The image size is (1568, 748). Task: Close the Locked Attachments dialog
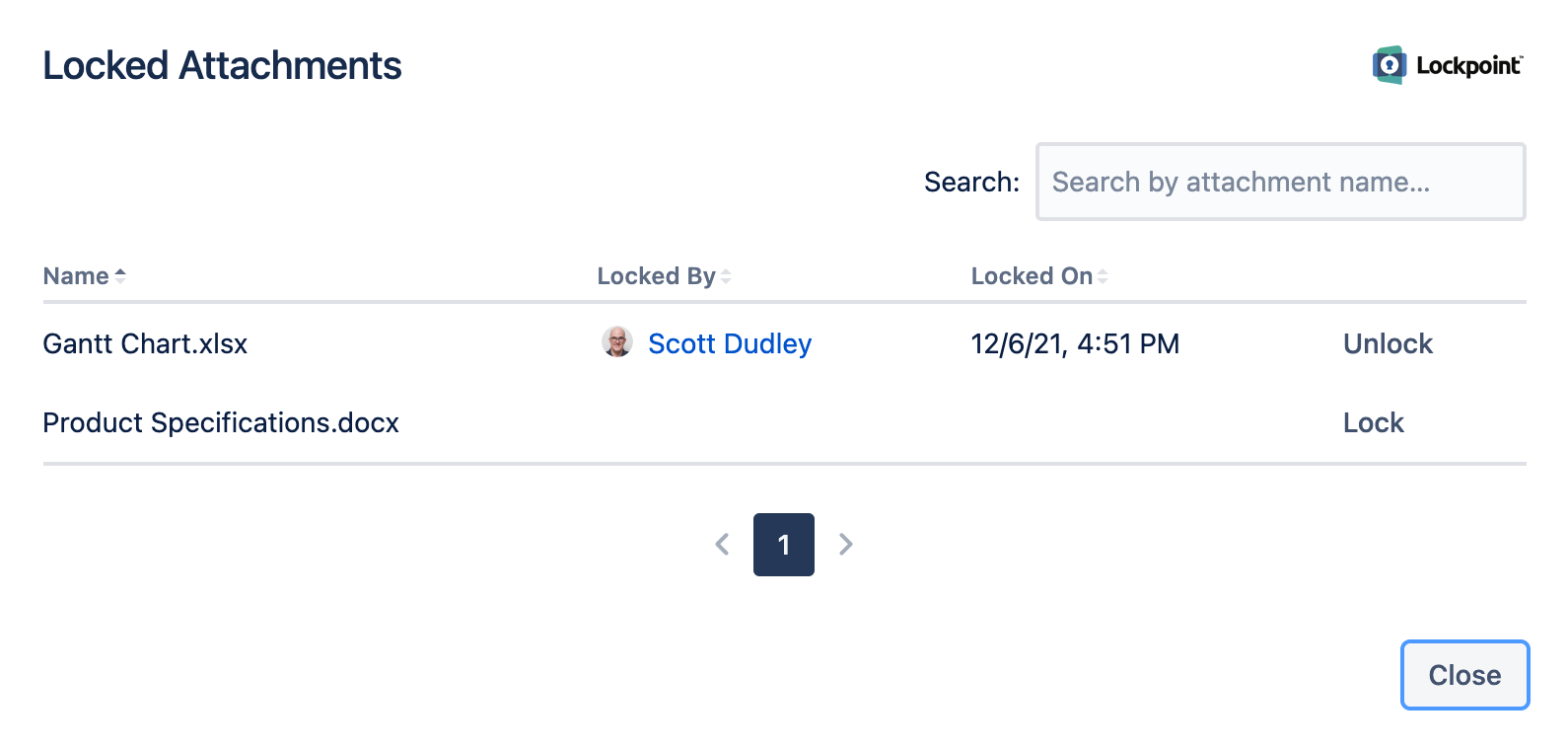click(x=1464, y=675)
